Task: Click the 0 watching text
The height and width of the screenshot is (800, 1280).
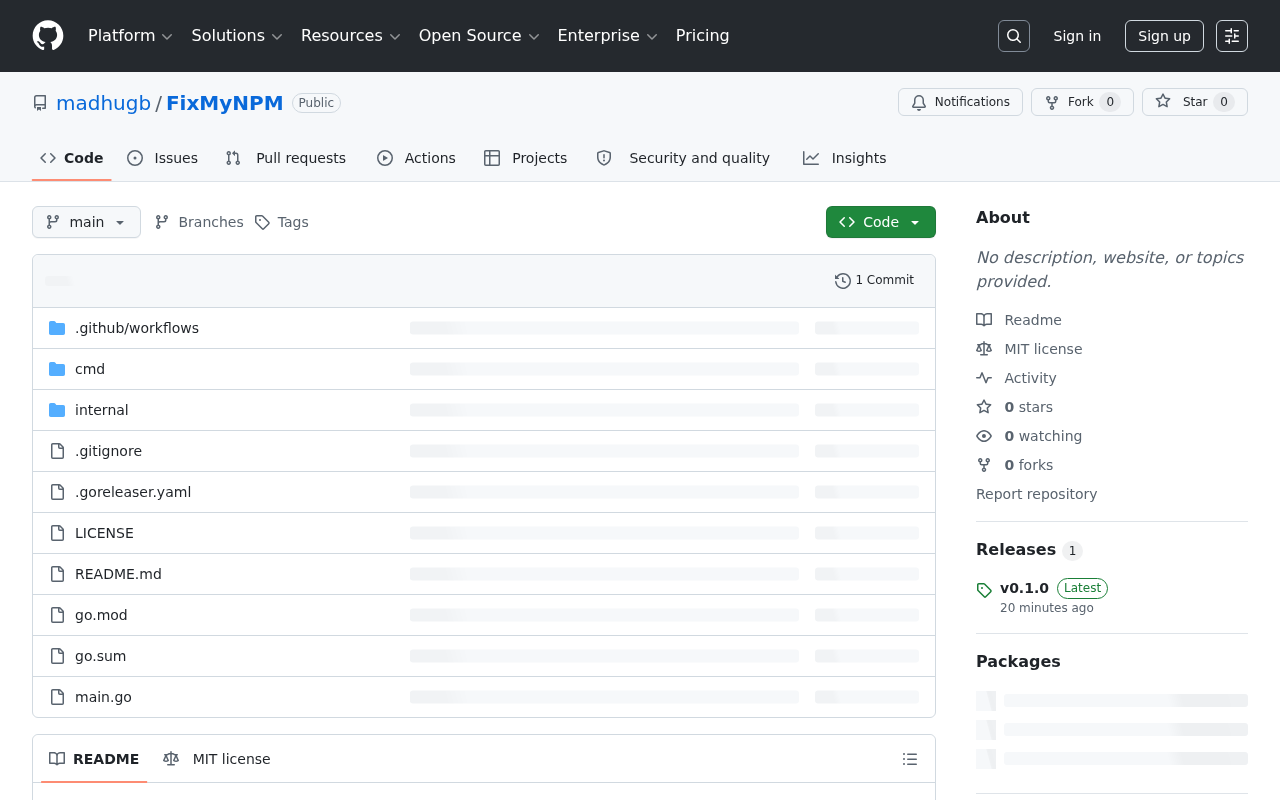Action: click(1043, 436)
